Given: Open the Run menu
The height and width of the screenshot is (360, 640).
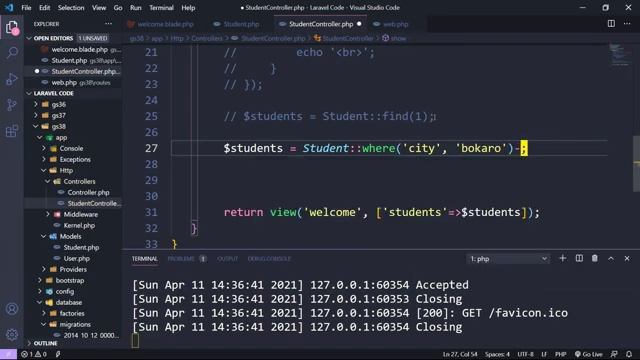Looking at the screenshot, I should coord(136,7).
